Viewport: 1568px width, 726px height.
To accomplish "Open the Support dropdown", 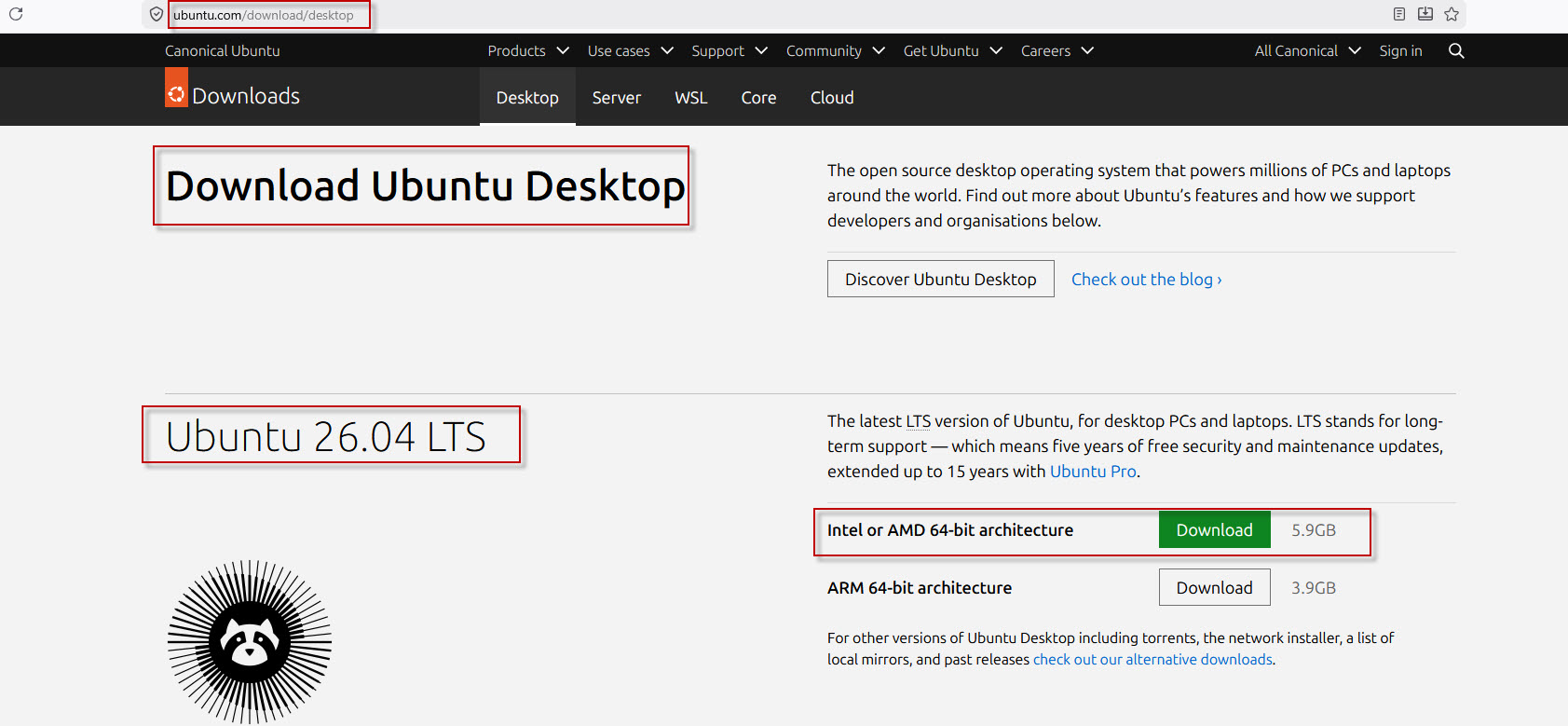I will (x=729, y=51).
